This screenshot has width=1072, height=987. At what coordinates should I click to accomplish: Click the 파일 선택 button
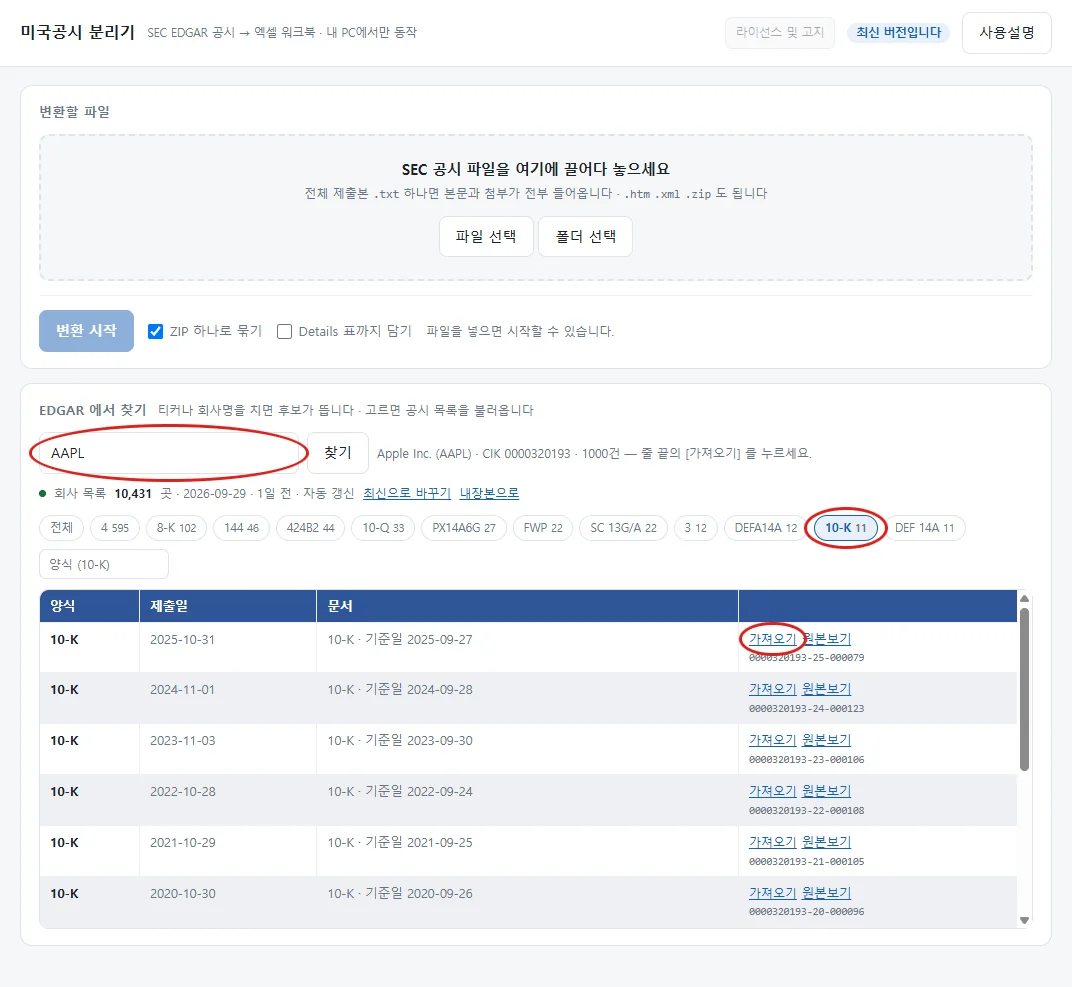(486, 236)
